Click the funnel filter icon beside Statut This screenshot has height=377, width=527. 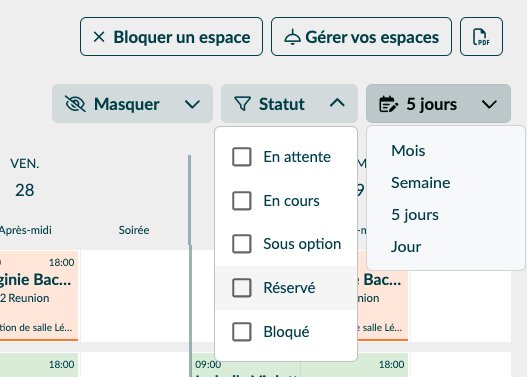243,103
